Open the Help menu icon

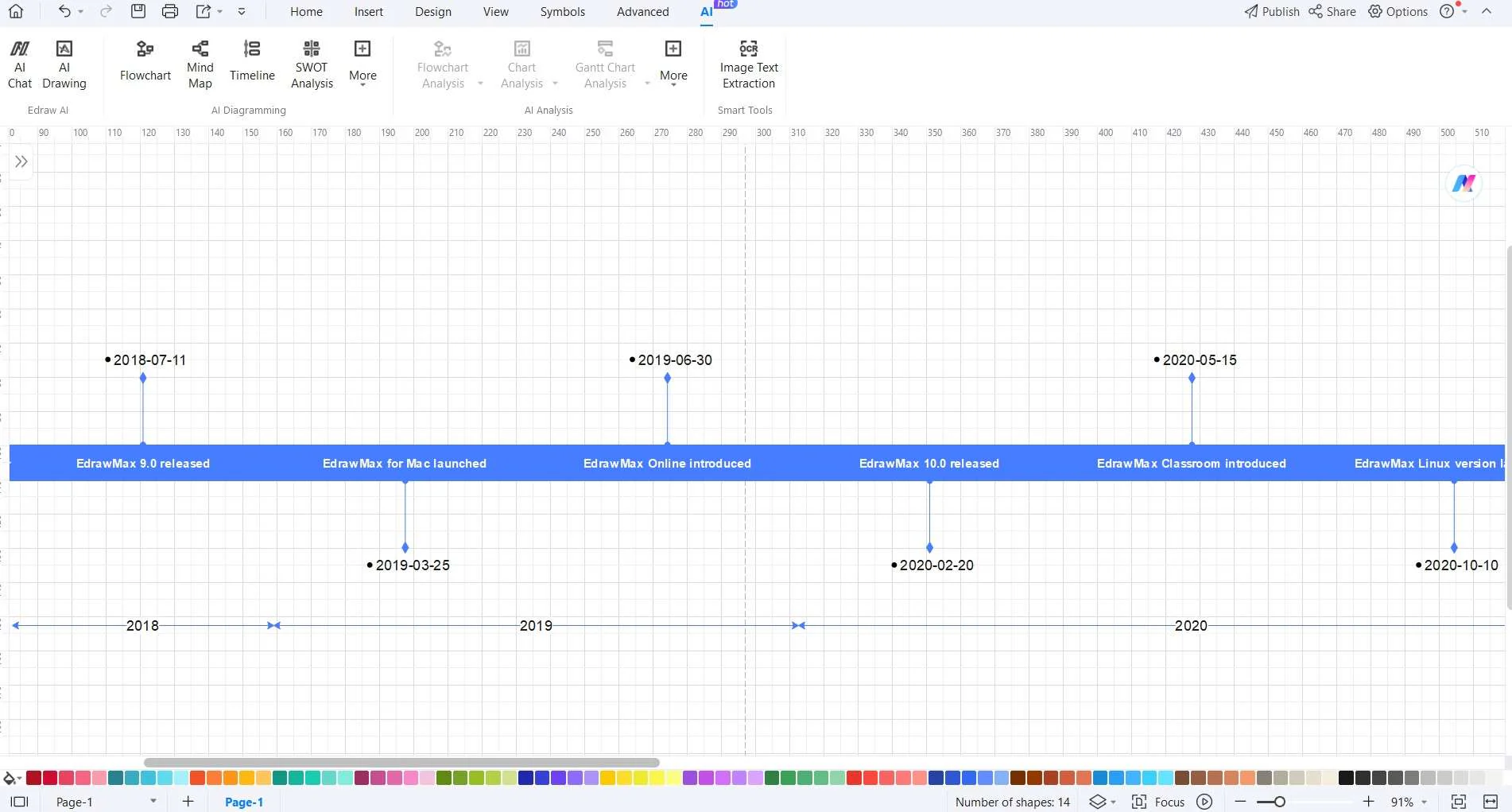1447,11
